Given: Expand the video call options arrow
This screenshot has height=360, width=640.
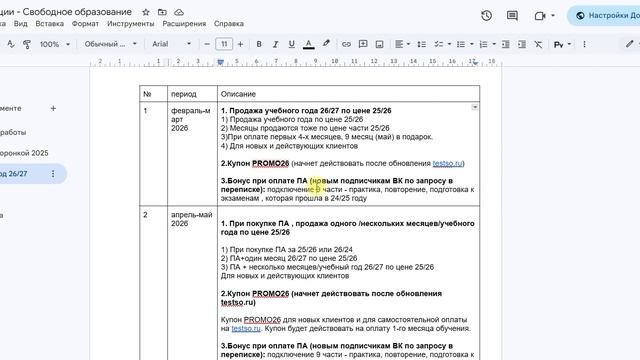Looking at the screenshot, I should pos(553,16).
